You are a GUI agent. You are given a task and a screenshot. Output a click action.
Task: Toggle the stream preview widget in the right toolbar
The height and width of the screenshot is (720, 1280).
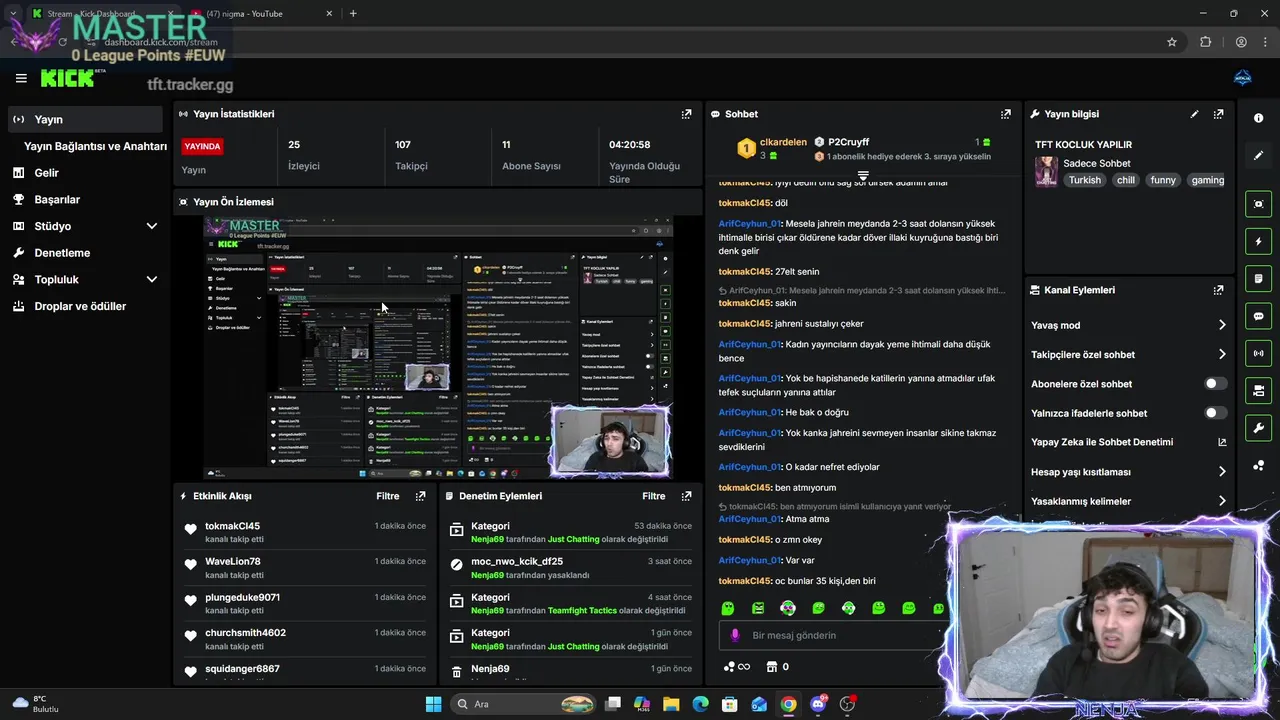[1258, 204]
